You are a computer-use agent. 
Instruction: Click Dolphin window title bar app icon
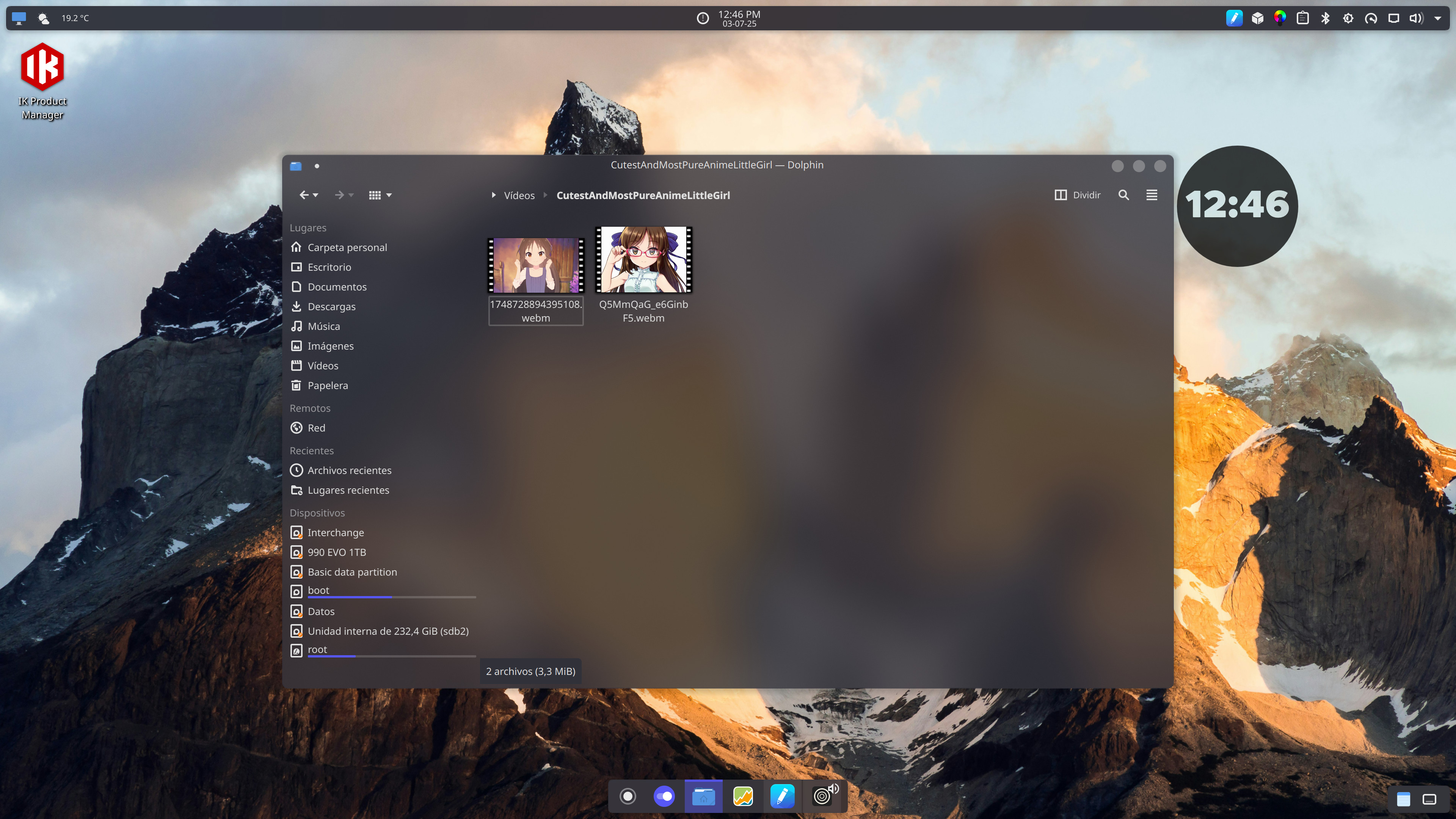coord(296,166)
